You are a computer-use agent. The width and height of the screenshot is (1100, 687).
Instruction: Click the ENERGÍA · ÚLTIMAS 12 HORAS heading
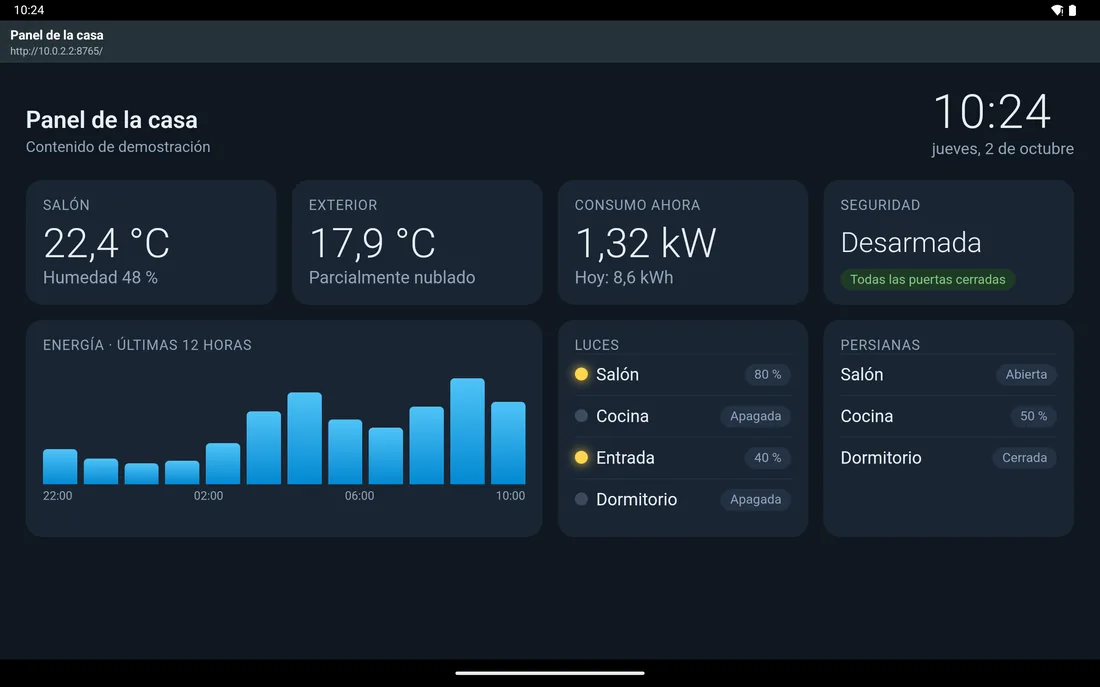click(x=147, y=345)
